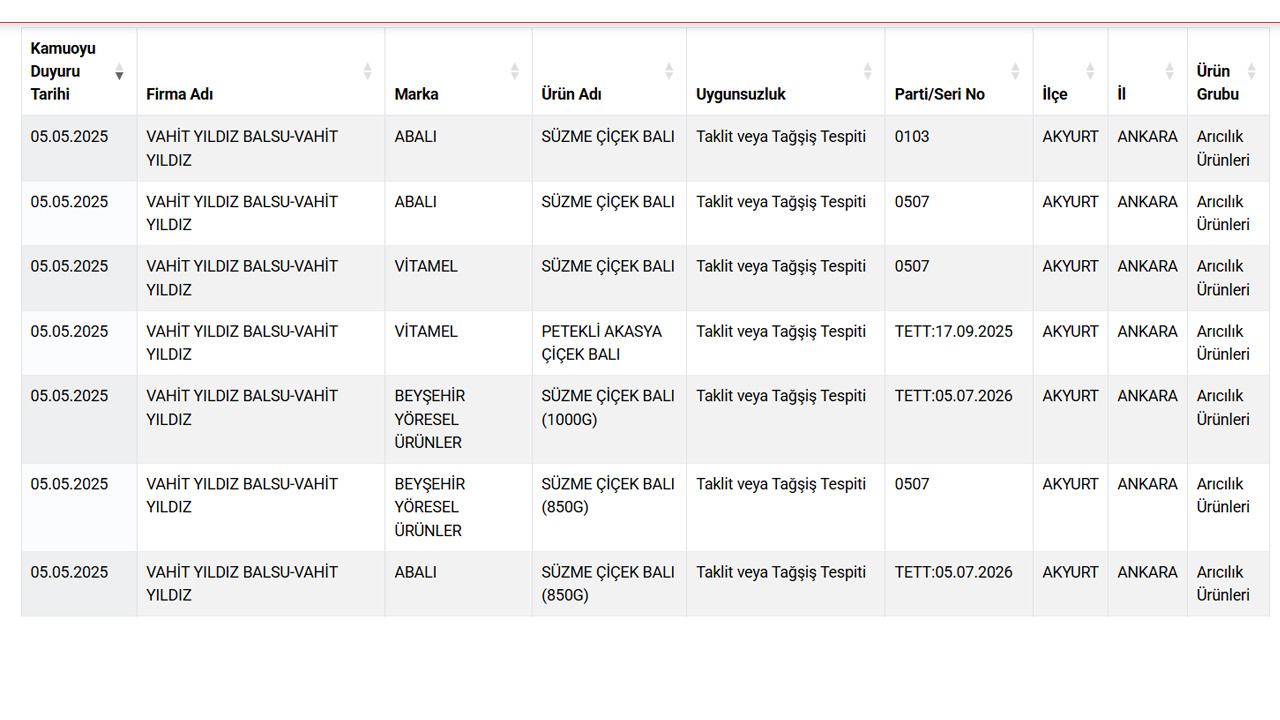Click sort arrows in Parti/Seri No column
The width and height of the screenshot is (1280, 720).
point(1015,71)
